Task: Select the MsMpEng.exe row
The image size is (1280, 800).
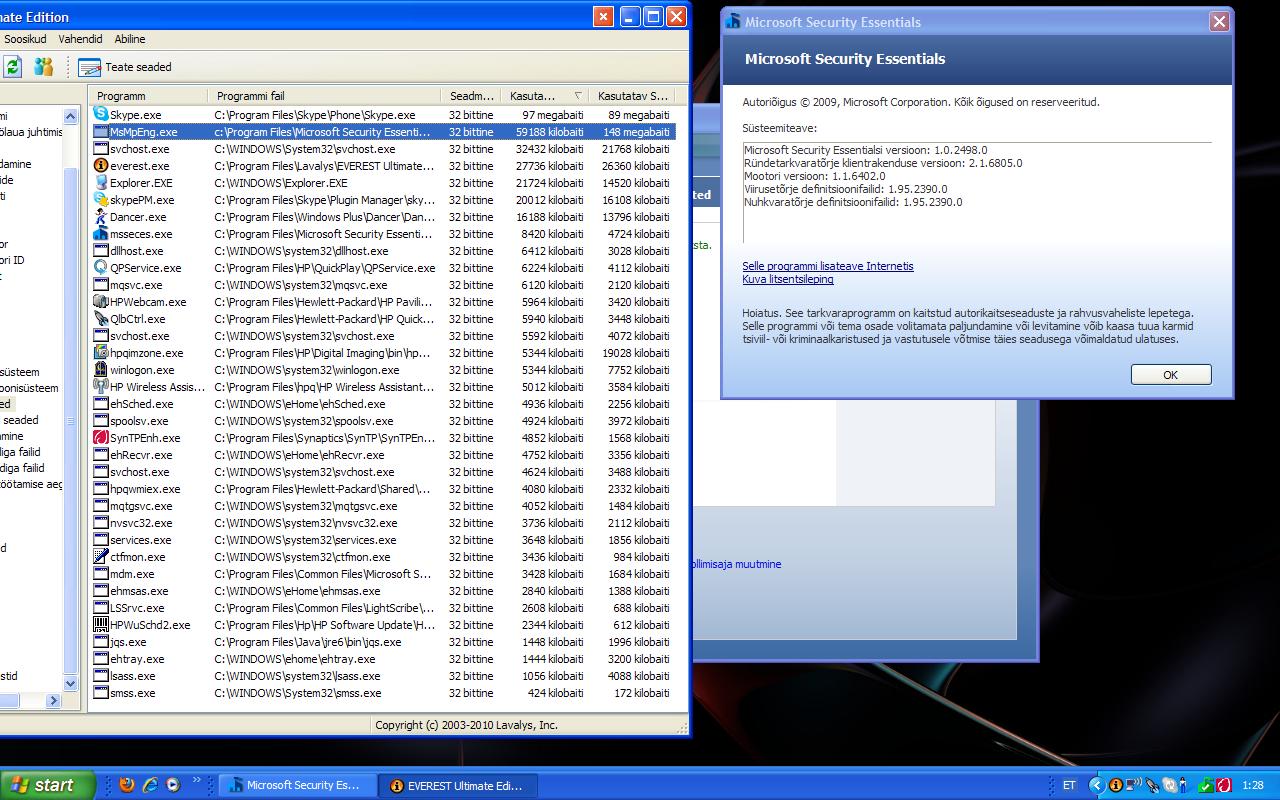Action: point(383,132)
